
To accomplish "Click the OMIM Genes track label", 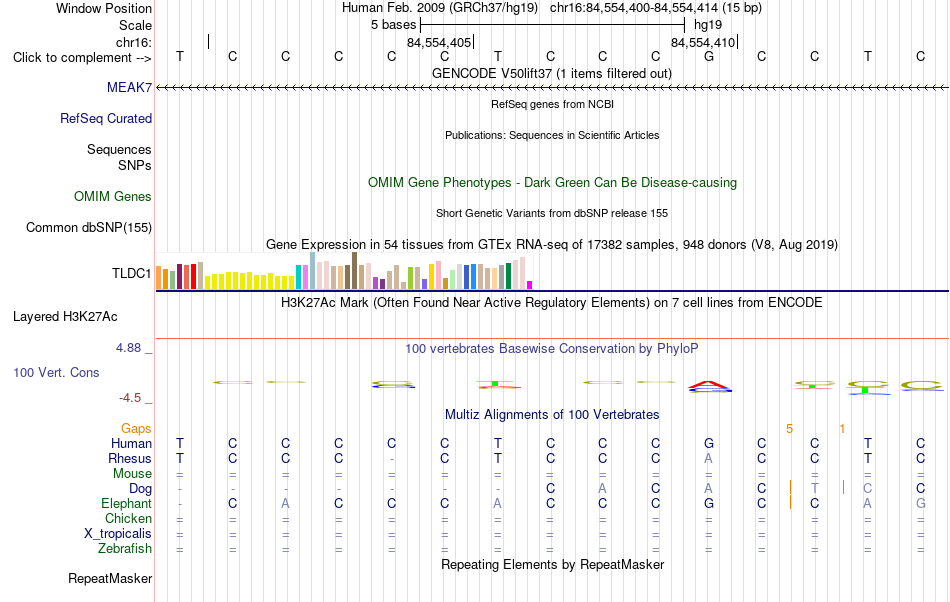I will (x=112, y=197).
